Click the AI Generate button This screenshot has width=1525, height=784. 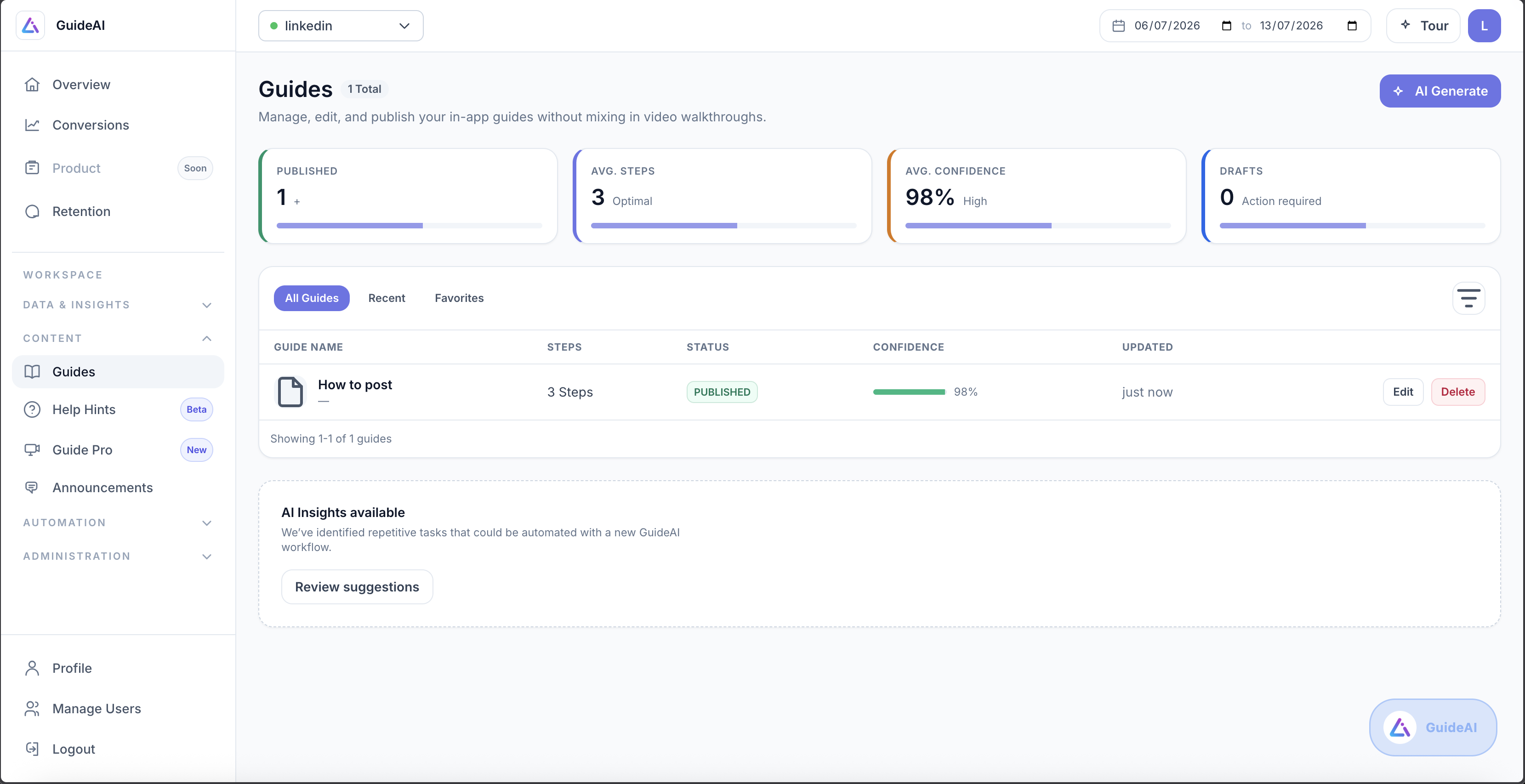(x=1440, y=91)
